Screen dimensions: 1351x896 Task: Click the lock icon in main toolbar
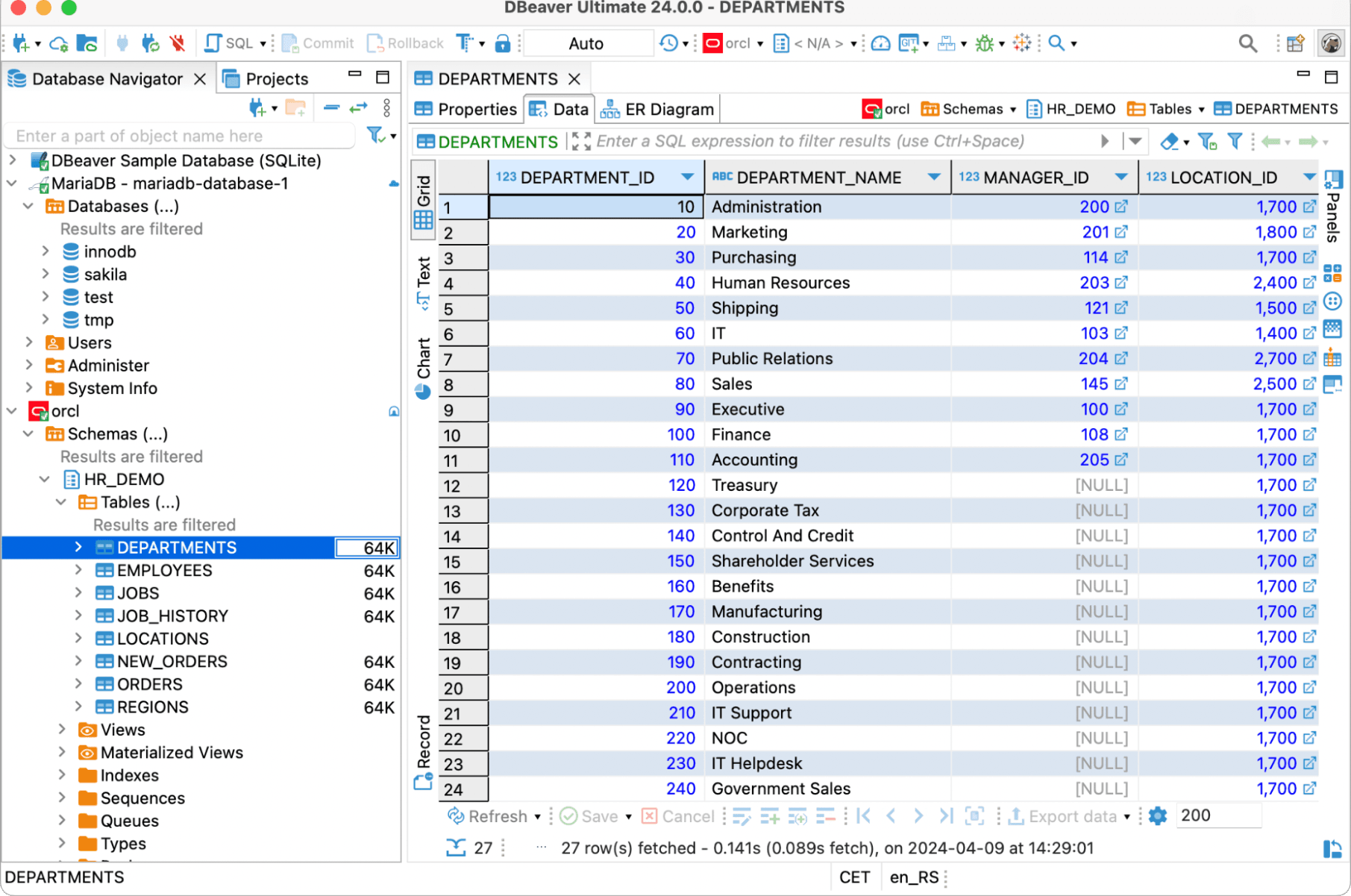click(503, 43)
